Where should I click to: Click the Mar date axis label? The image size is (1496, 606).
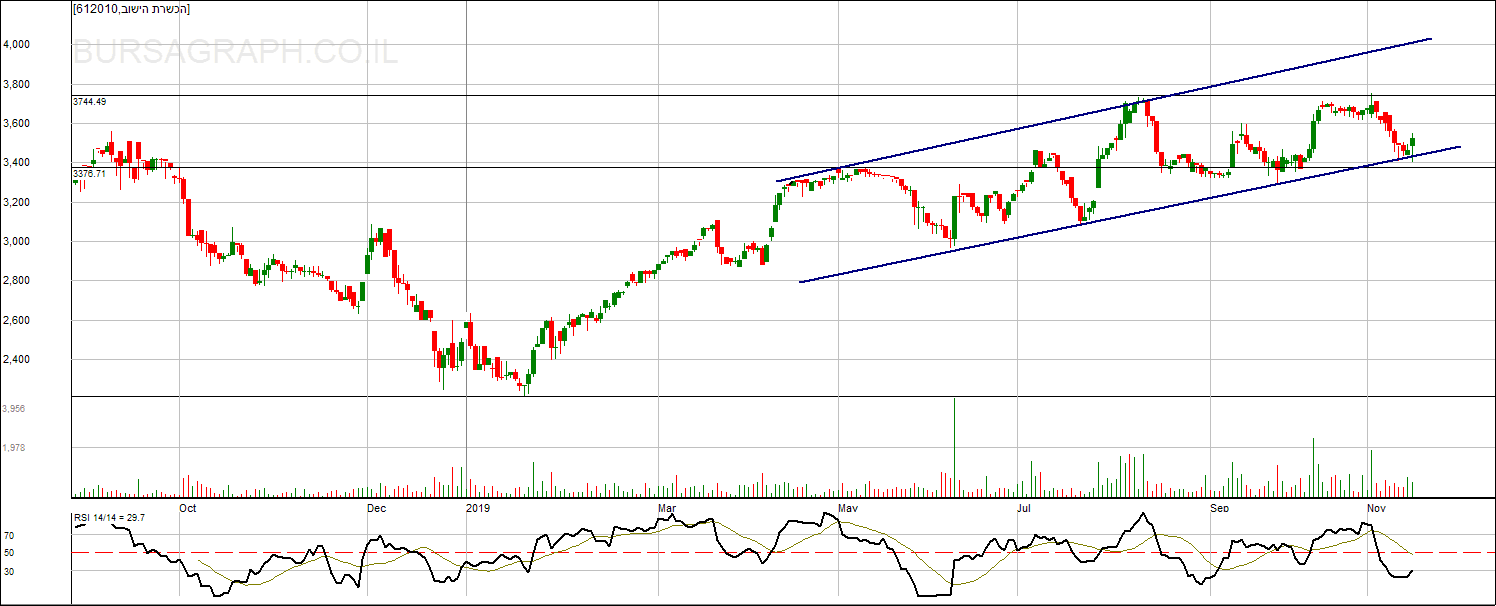point(667,508)
